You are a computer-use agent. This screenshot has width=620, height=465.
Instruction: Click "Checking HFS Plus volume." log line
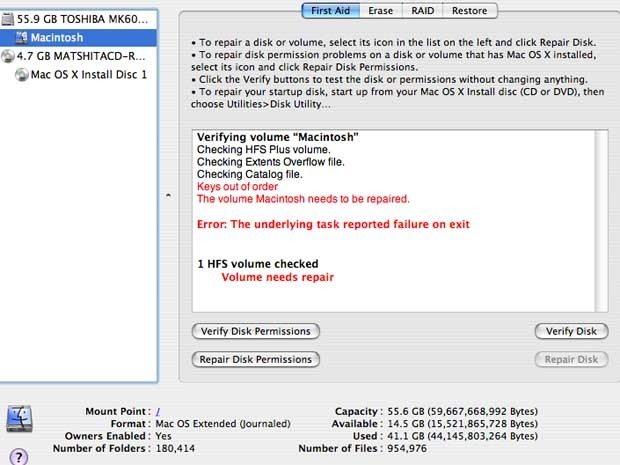pyautogui.click(x=263, y=150)
